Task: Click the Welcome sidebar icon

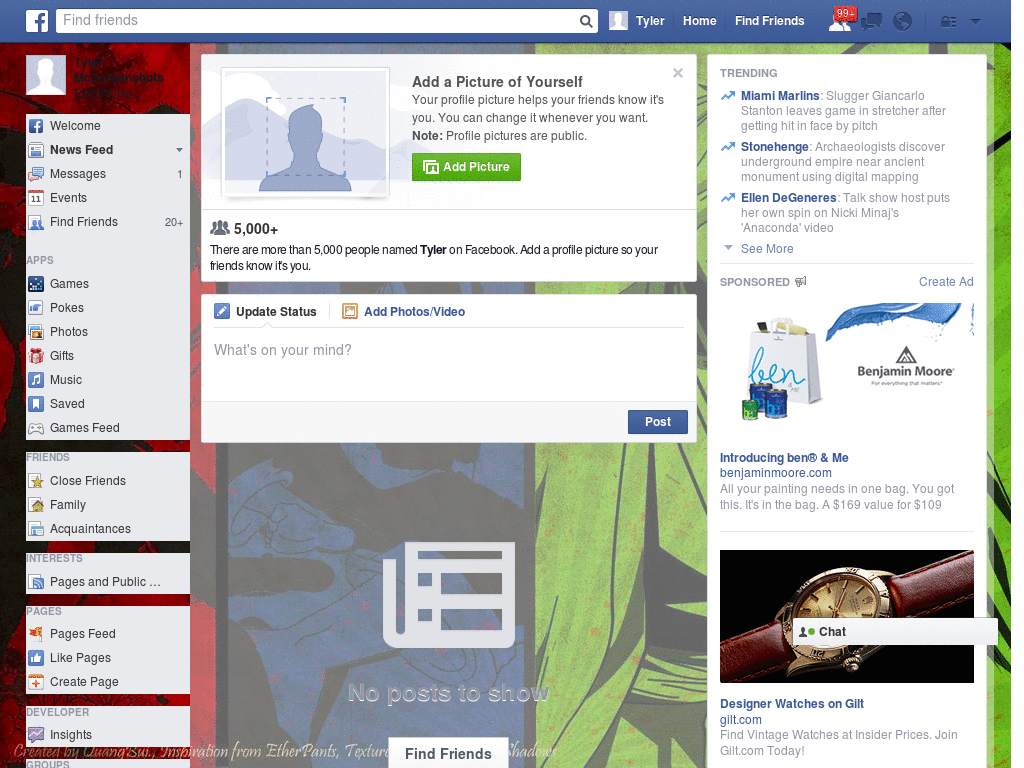Action: pyautogui.click(x=36, y=126)
